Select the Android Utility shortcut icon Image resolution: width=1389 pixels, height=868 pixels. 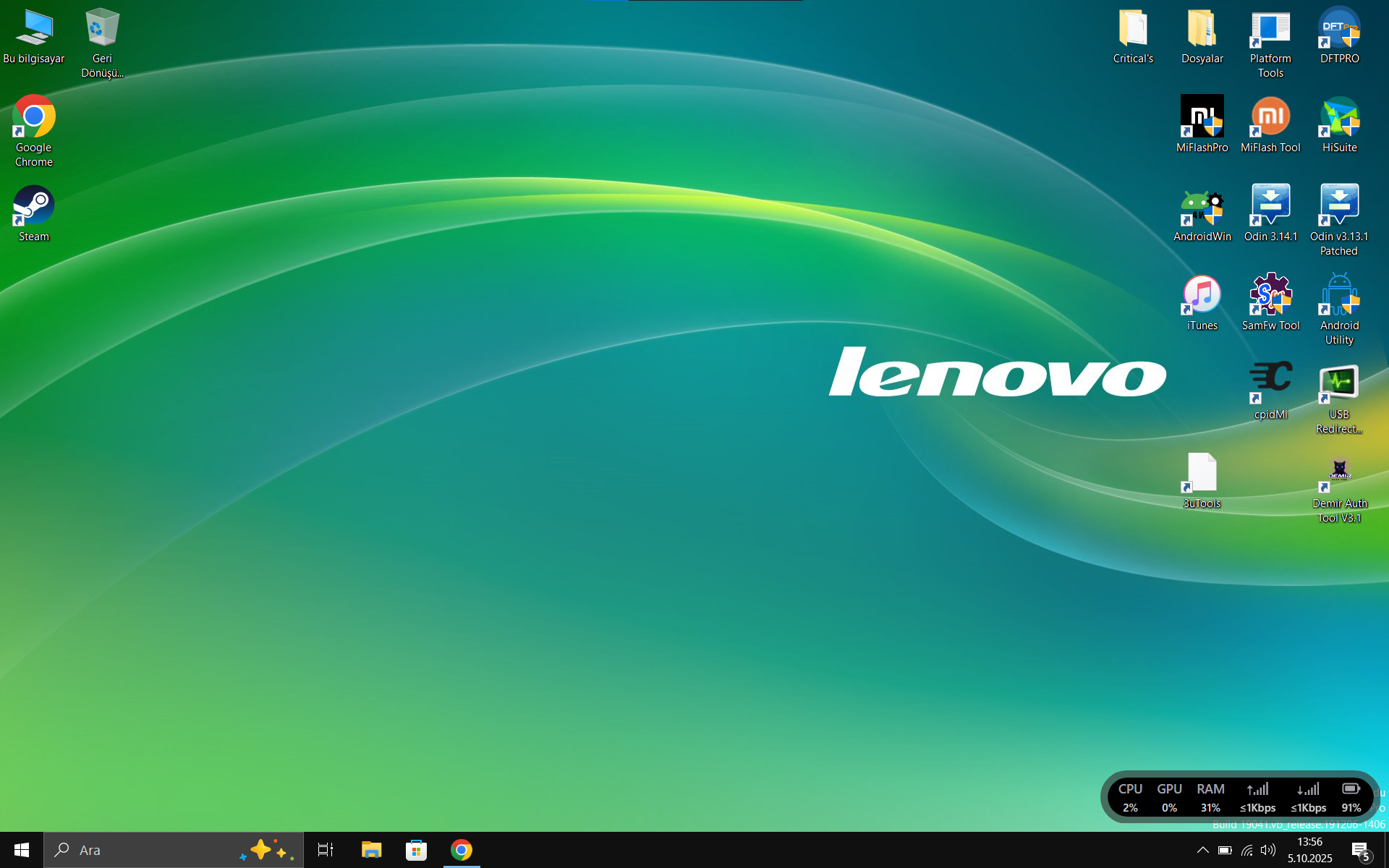1339,310
